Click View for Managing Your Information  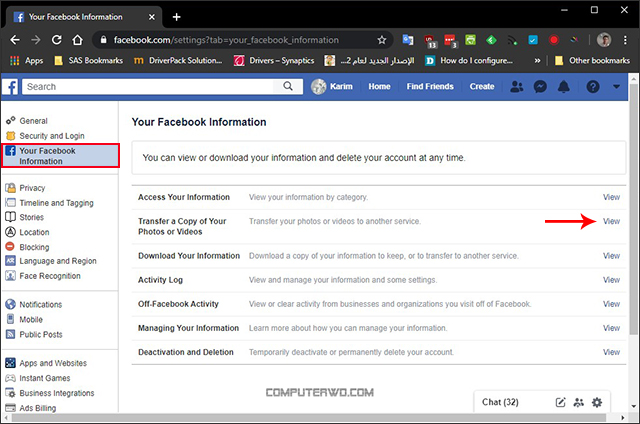pos(611,328)
